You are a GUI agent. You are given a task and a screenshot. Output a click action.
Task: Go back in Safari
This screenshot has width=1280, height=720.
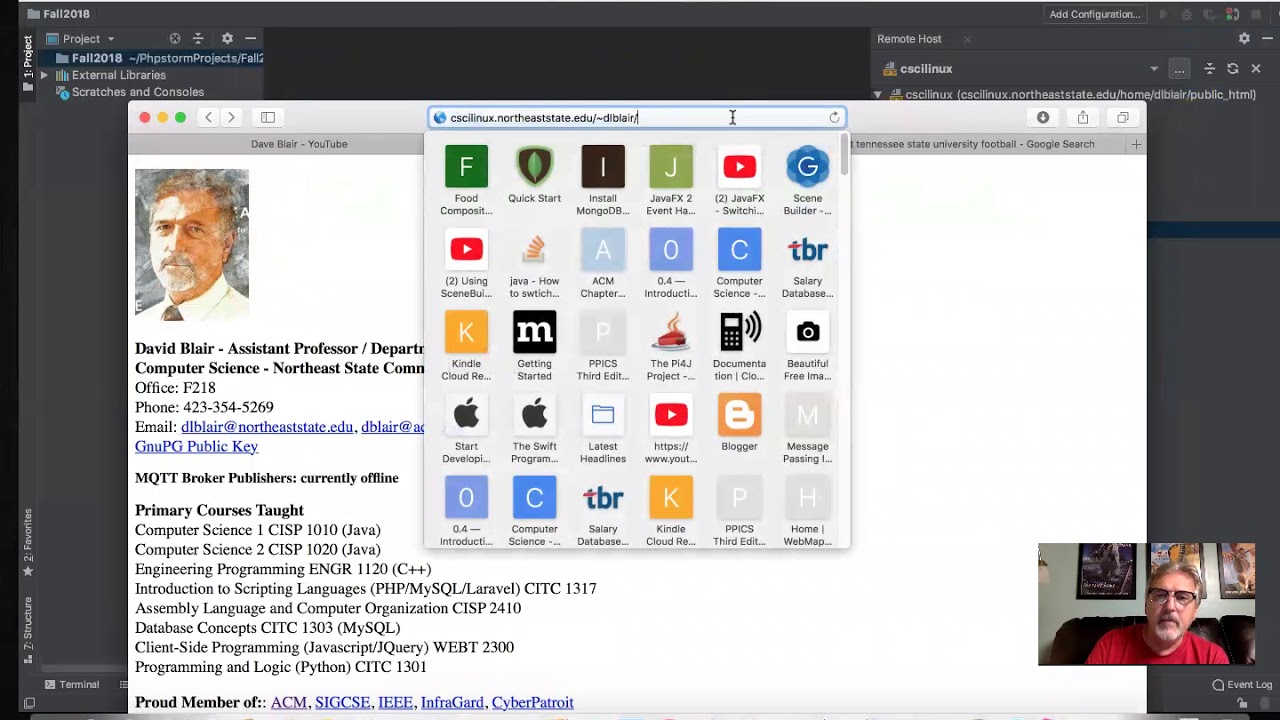[x=208, y=118]
